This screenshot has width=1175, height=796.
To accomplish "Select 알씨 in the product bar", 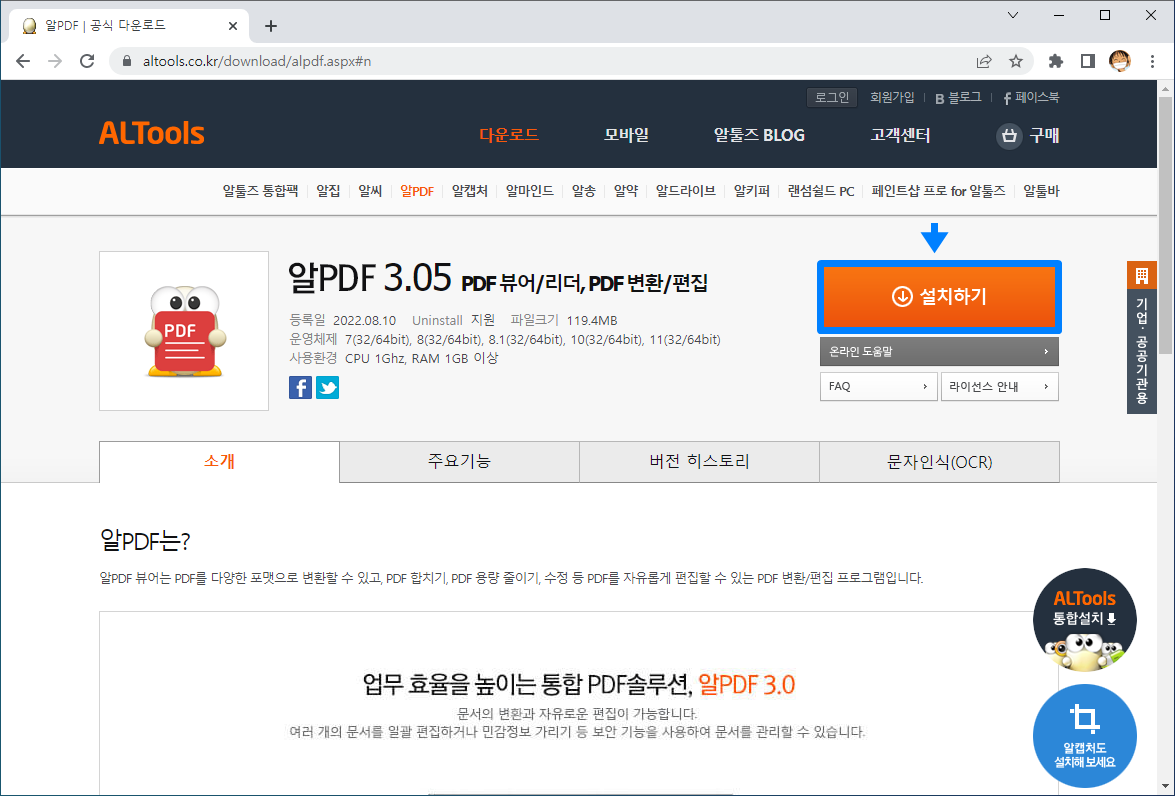I will pyautogui.click(x=370, y=191).
